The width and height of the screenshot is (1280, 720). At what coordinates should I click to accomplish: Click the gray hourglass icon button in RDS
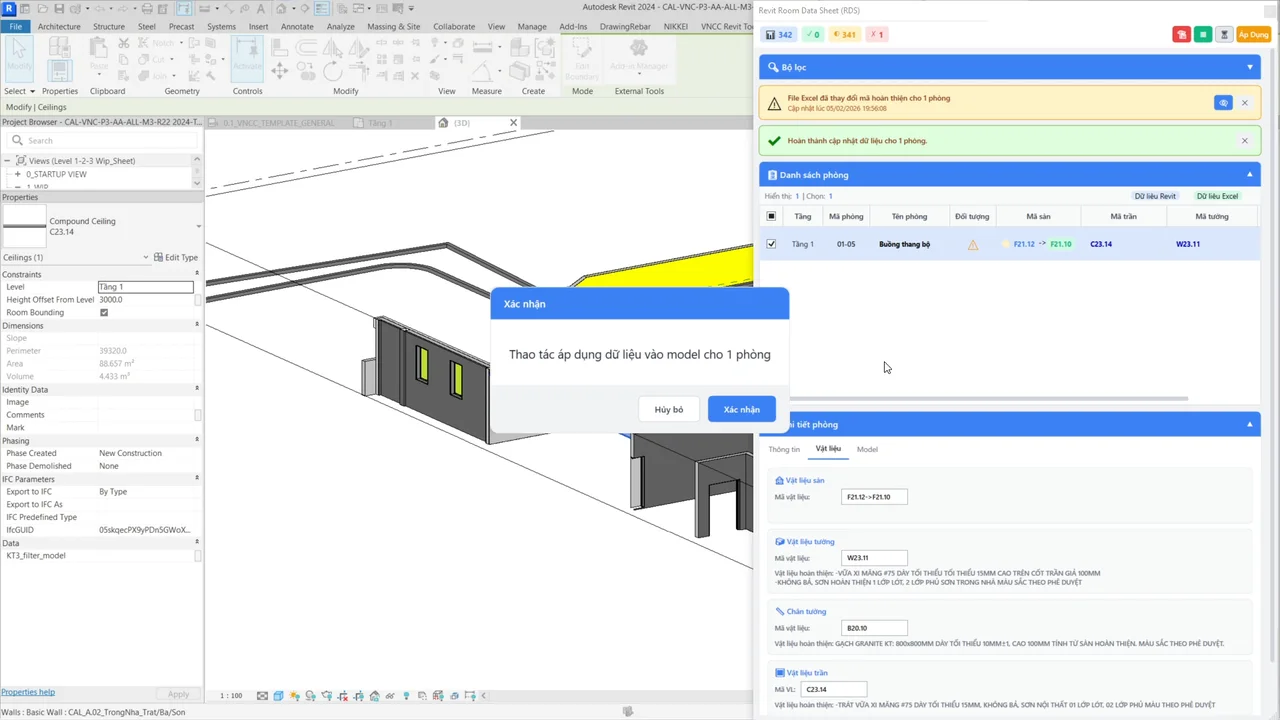tap(1224, 34)
